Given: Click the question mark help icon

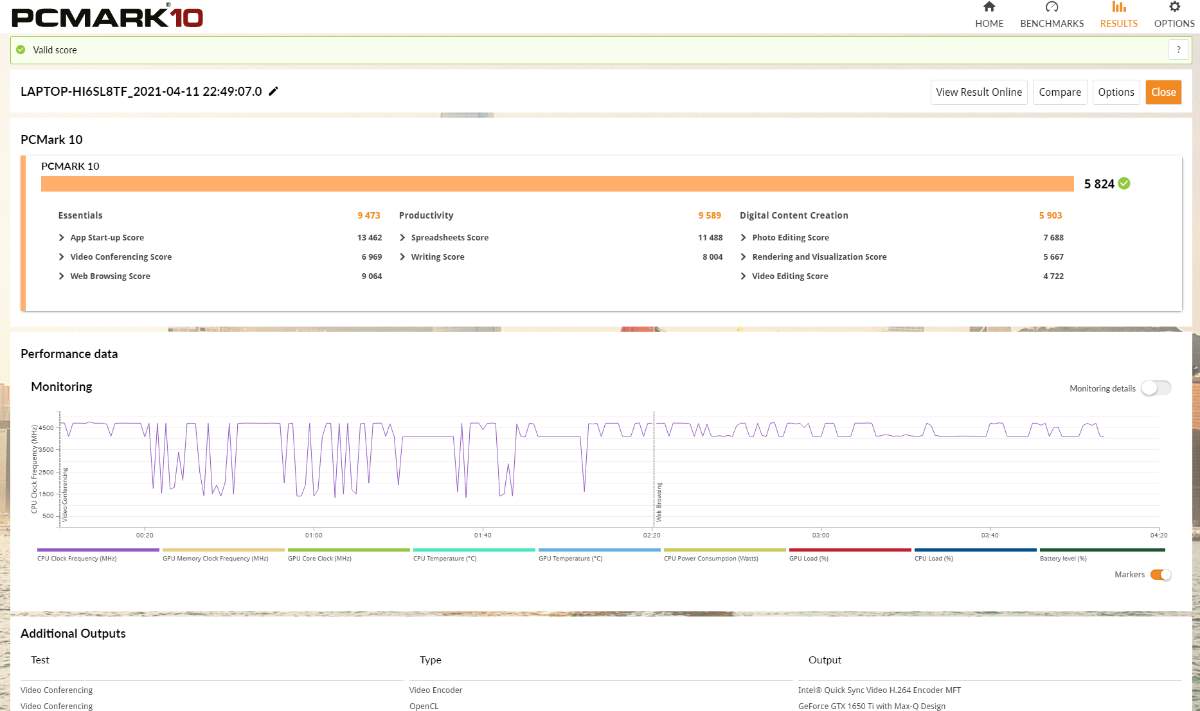Looking at the screenshot, I should pyautogui.click(x=1178, y=50).
